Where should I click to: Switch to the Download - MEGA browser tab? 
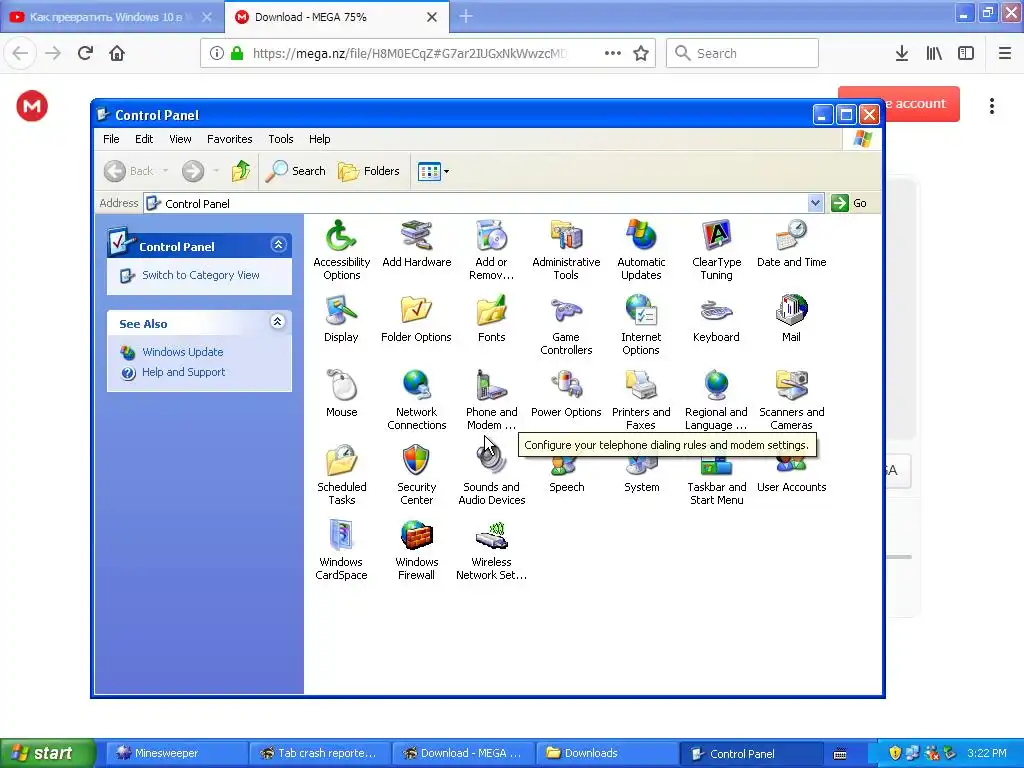point(327,17)
